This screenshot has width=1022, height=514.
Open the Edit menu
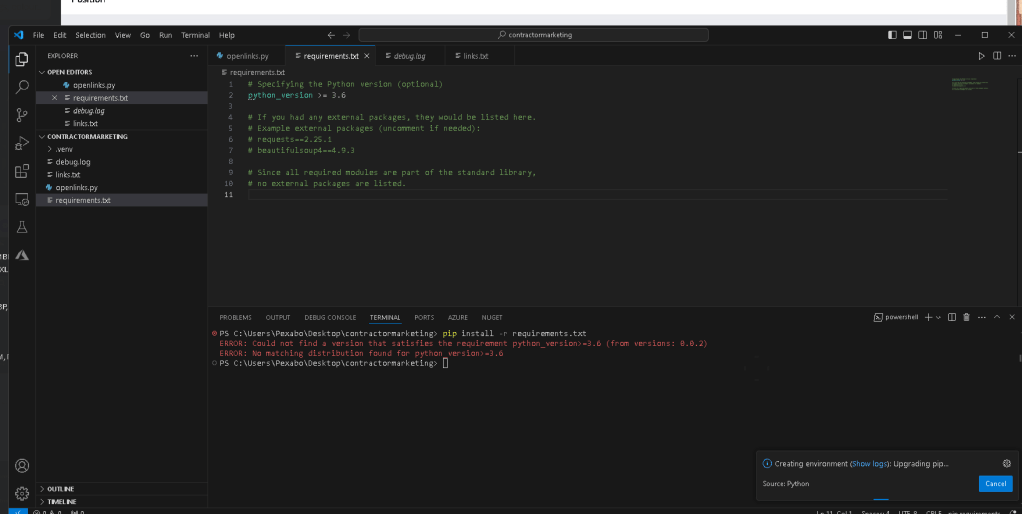point(60,35)
